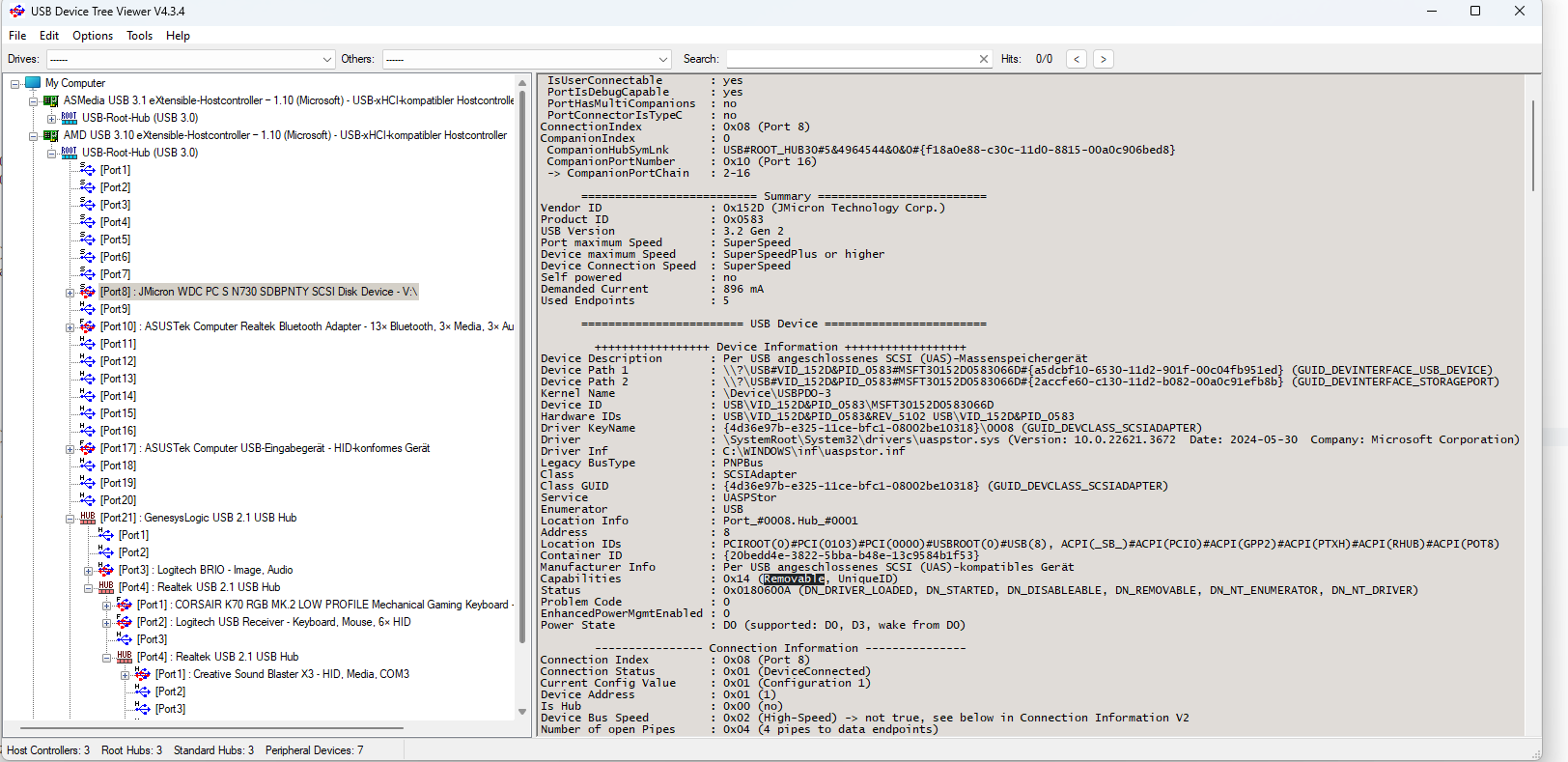Click the AMD USB 3.10 host controller icon
The width and height of the screenshot is (1568, 762).
pyautogui.click(x=51, y=135)
